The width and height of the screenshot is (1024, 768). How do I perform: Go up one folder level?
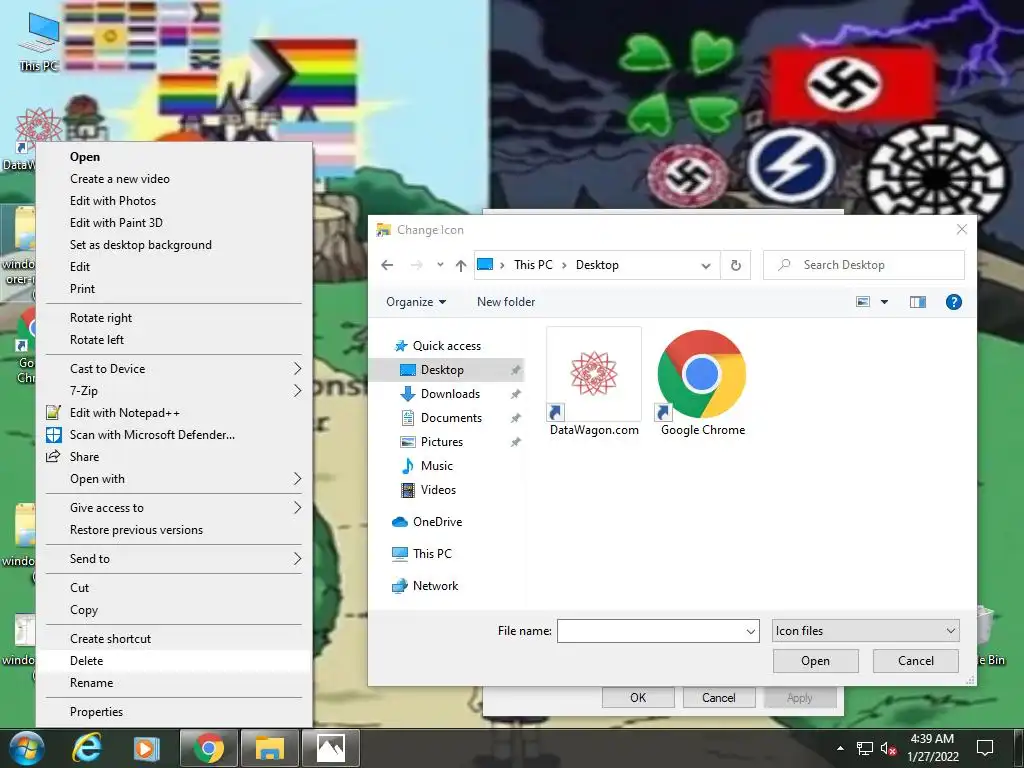click(x=461, y=265)
